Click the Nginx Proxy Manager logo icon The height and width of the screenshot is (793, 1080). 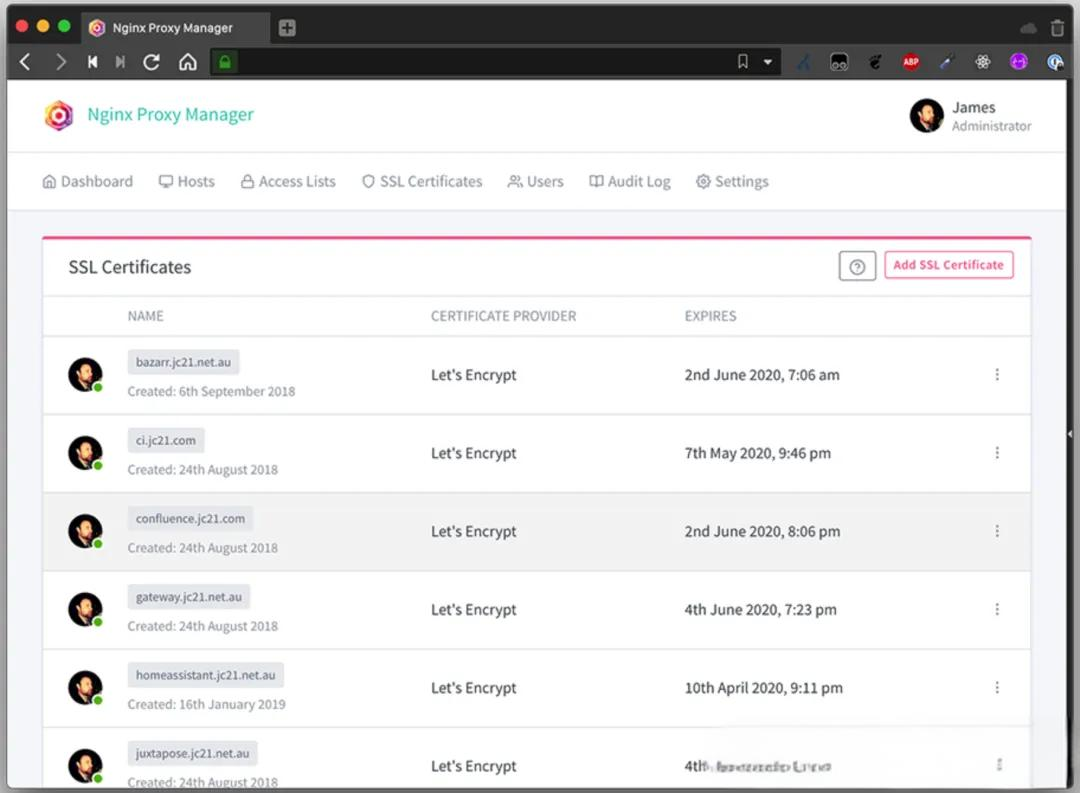pos(59,115)
